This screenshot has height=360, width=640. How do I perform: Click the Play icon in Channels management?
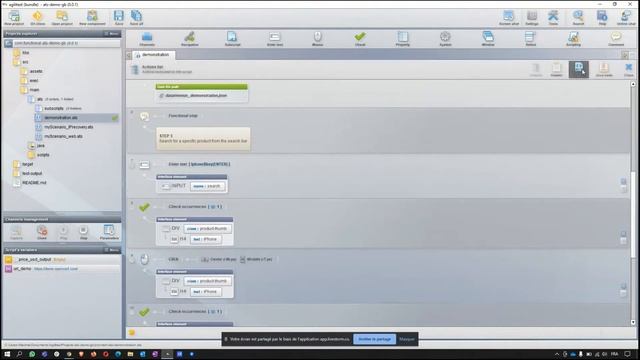(63, 232)
